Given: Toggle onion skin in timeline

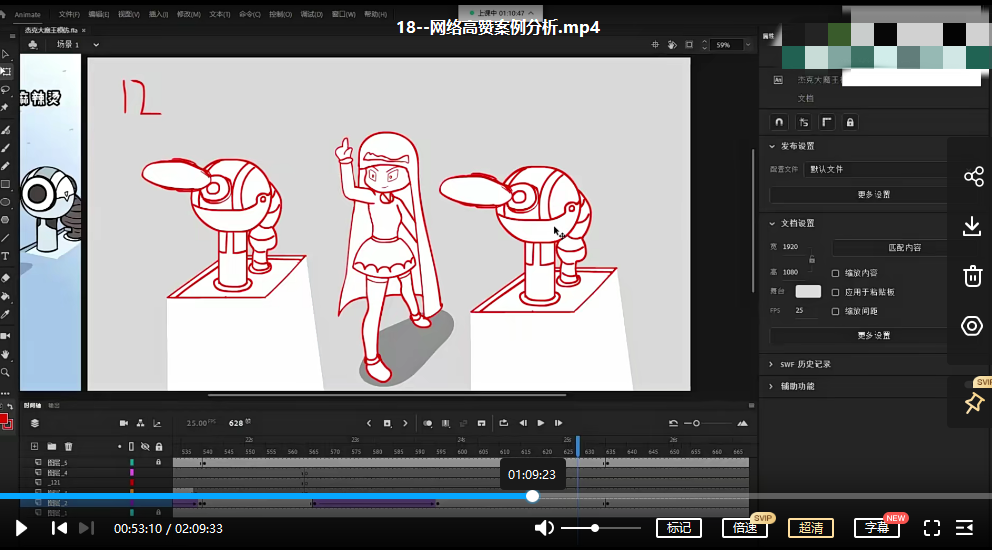Looking at the screenshot, I should [x=428, y=423].
